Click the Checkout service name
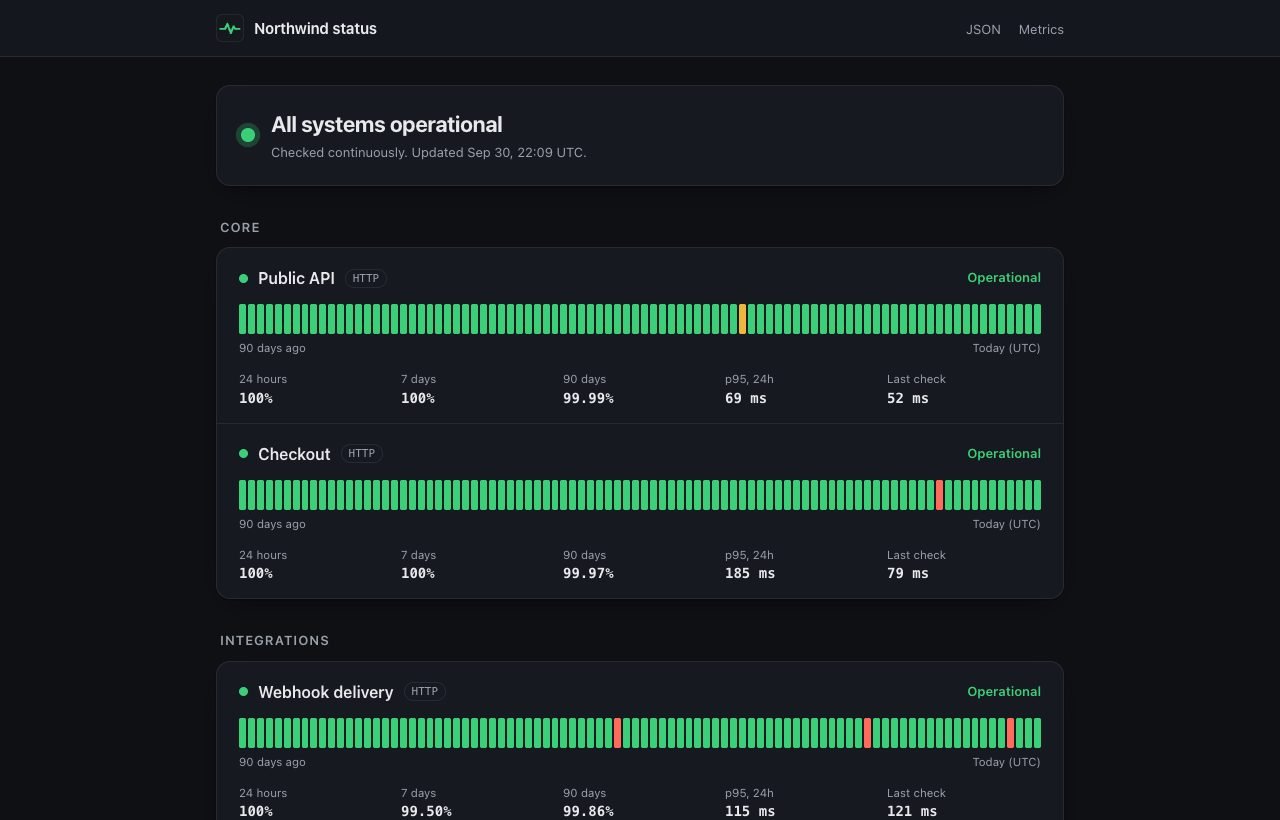 click(x=294, y=454)
